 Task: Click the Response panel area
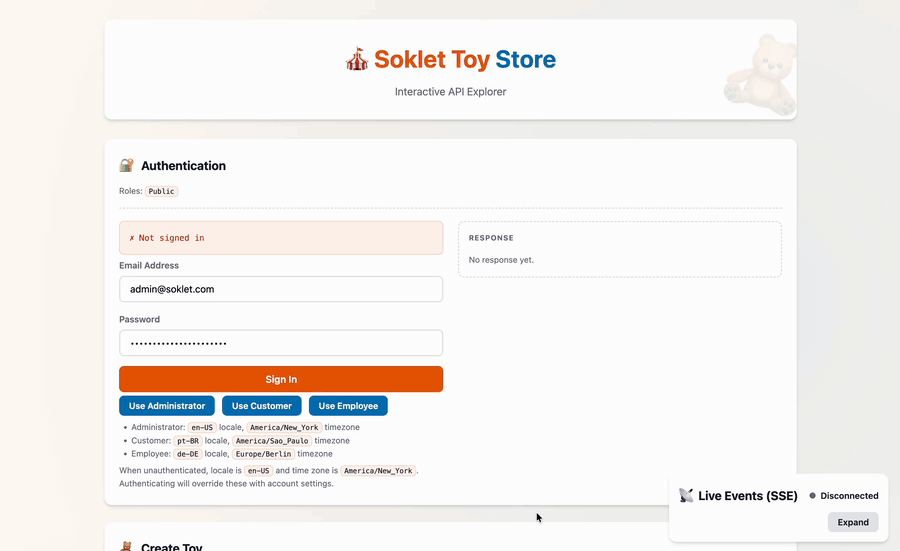(x=620, y=249)
